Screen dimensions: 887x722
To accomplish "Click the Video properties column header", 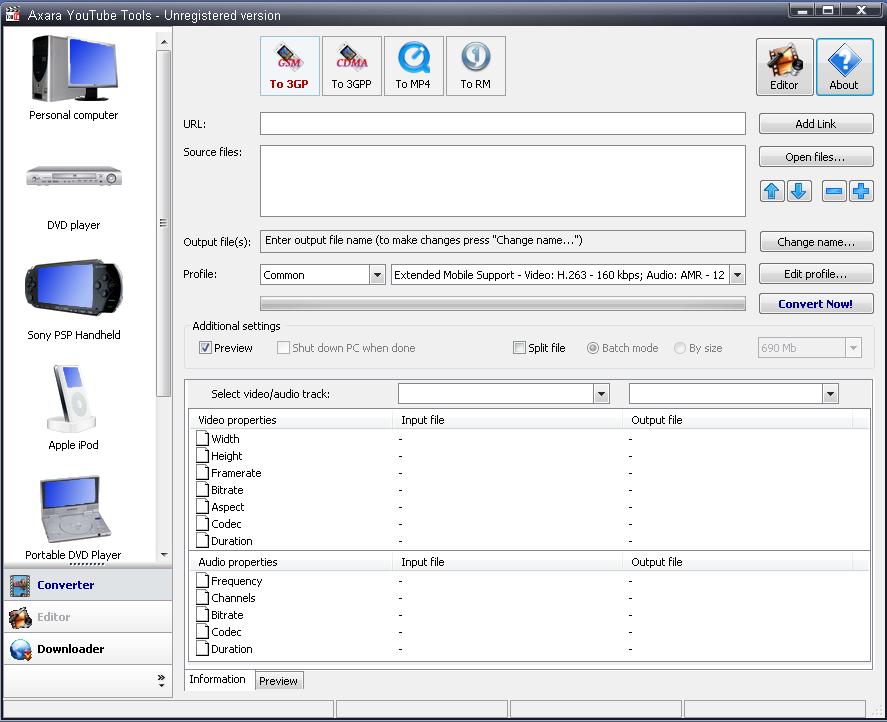I will tap(290, 420).
